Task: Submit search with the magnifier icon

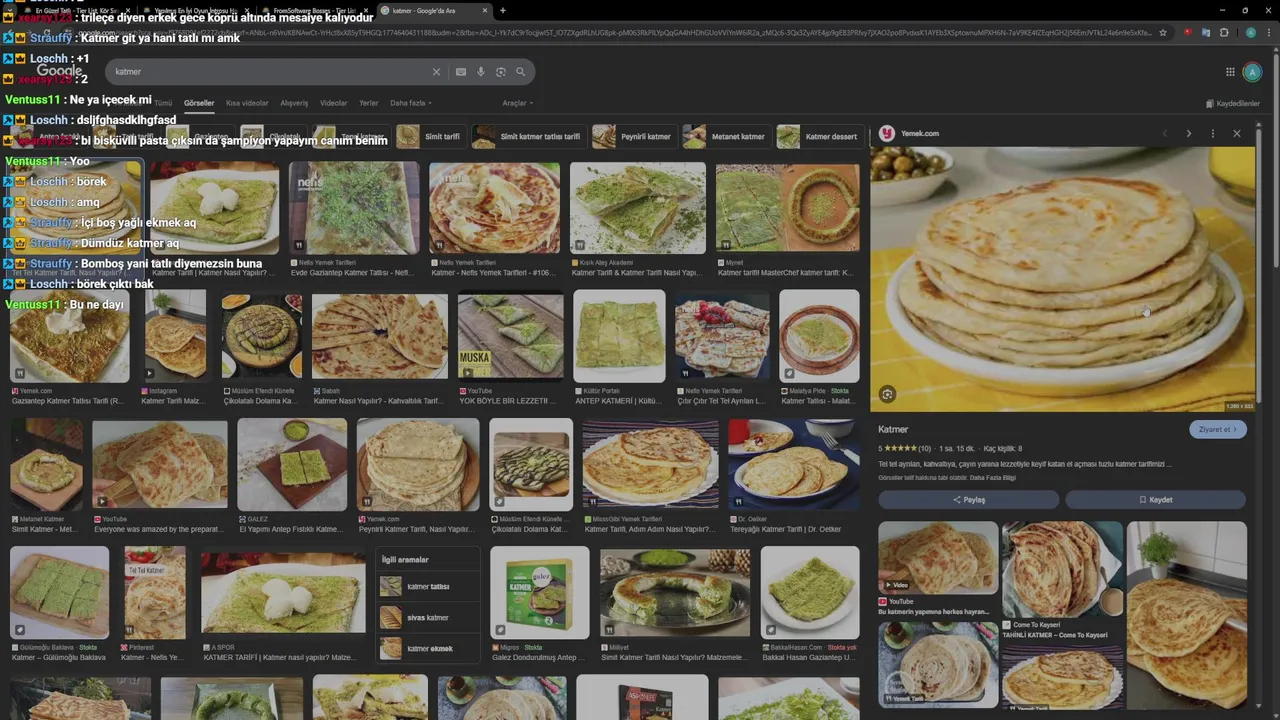Action: pos(520,72)
